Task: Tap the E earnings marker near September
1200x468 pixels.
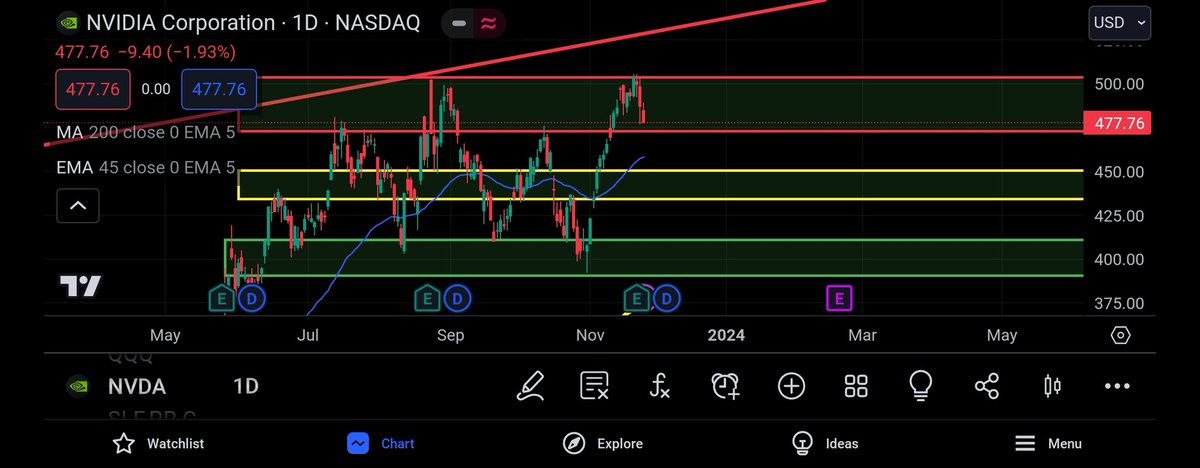Action: point(427,297)
